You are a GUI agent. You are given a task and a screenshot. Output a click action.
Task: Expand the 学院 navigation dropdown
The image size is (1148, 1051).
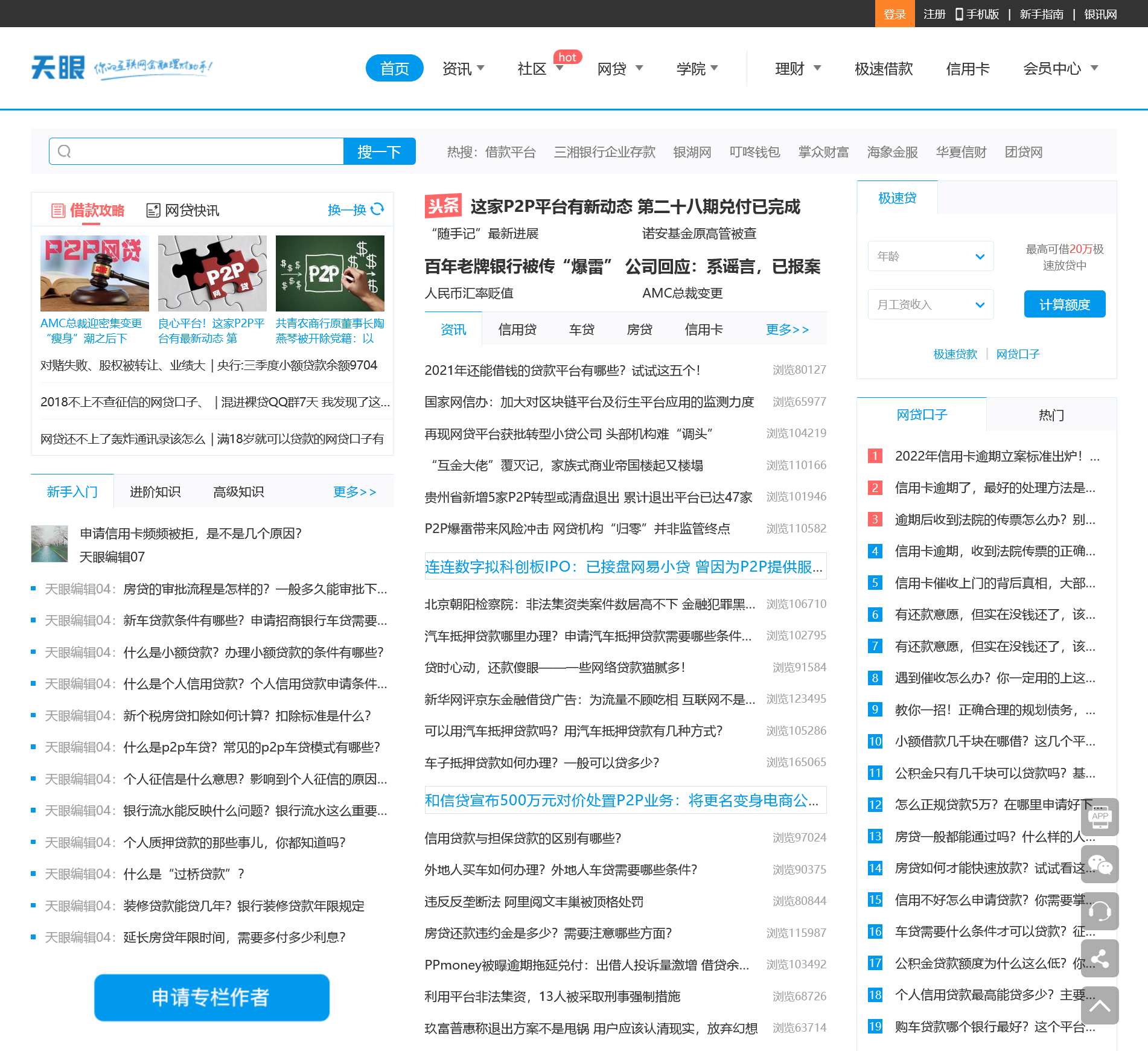715,68
